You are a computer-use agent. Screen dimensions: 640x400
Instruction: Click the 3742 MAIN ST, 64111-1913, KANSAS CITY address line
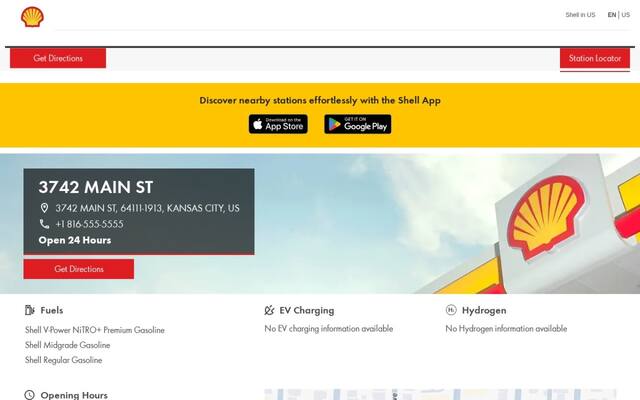(147, 208)
